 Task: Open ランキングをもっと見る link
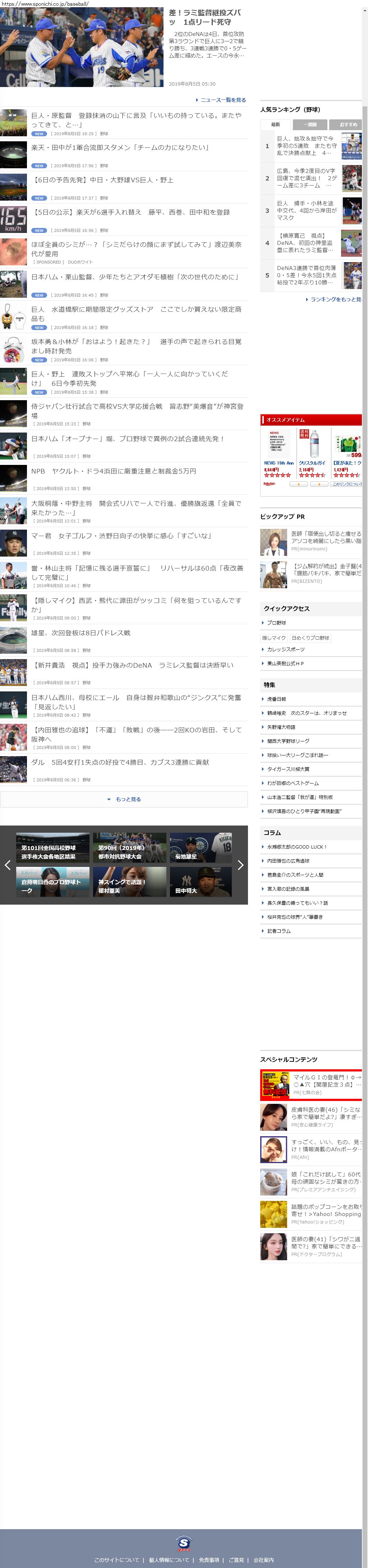coord(335,300)
